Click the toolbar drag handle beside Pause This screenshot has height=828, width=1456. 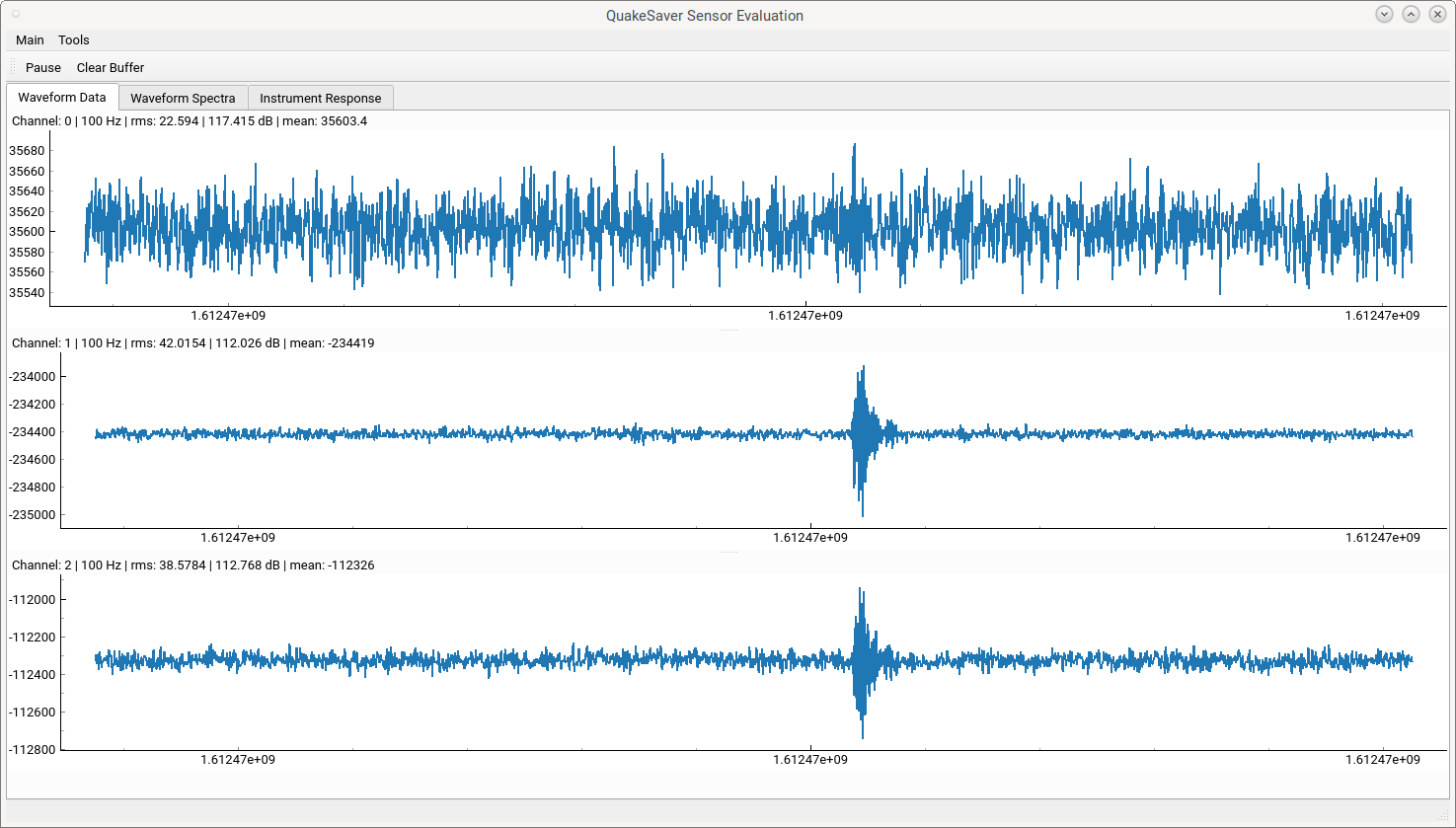click(x=13, y=67)
